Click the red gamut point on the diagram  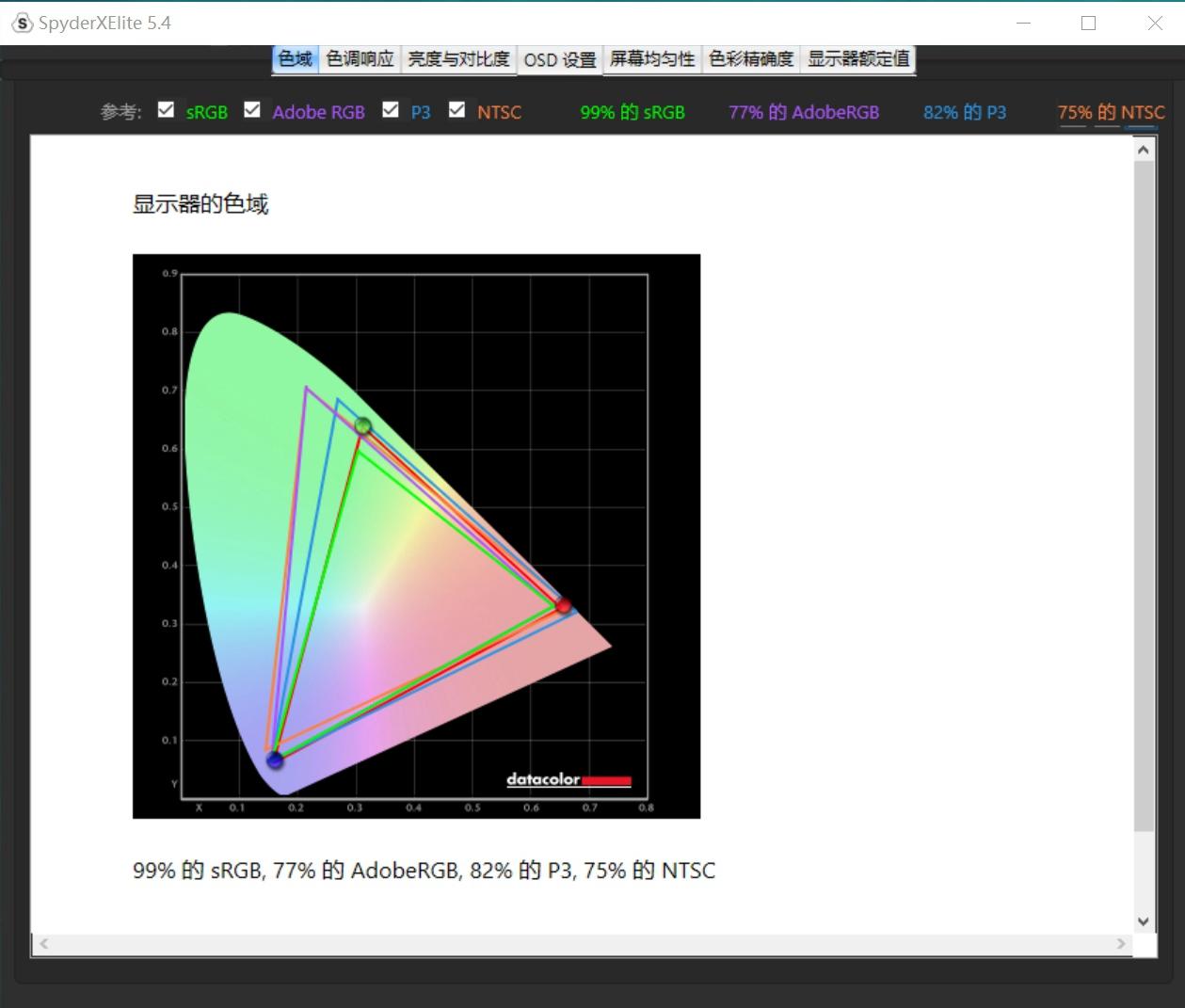[x=563, y=606]
